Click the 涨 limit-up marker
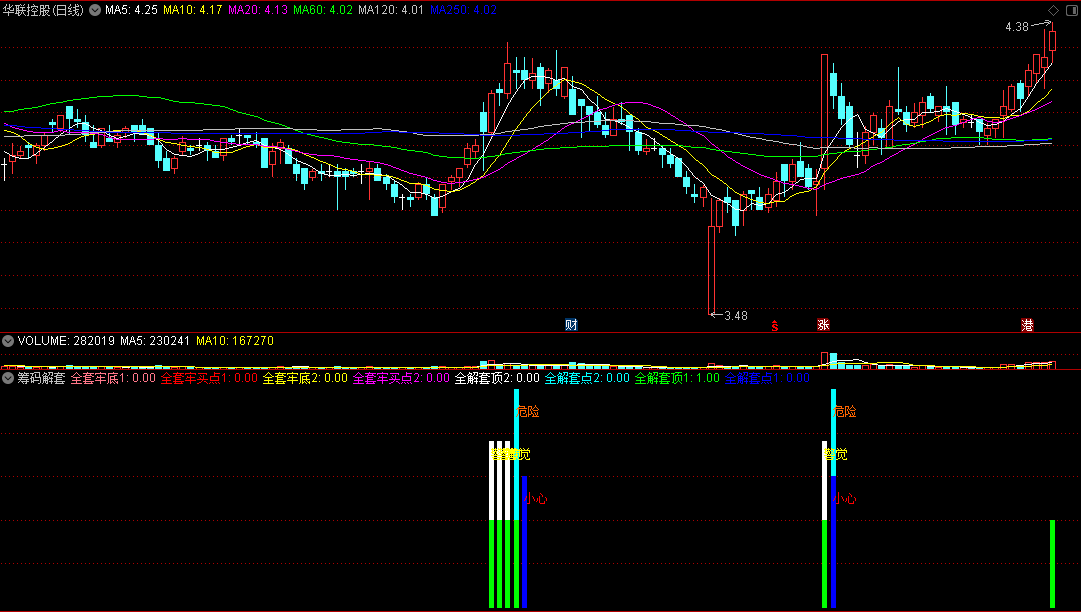Image resolution: width=1081 pixels, height=612 pixels. pos(823,325)
